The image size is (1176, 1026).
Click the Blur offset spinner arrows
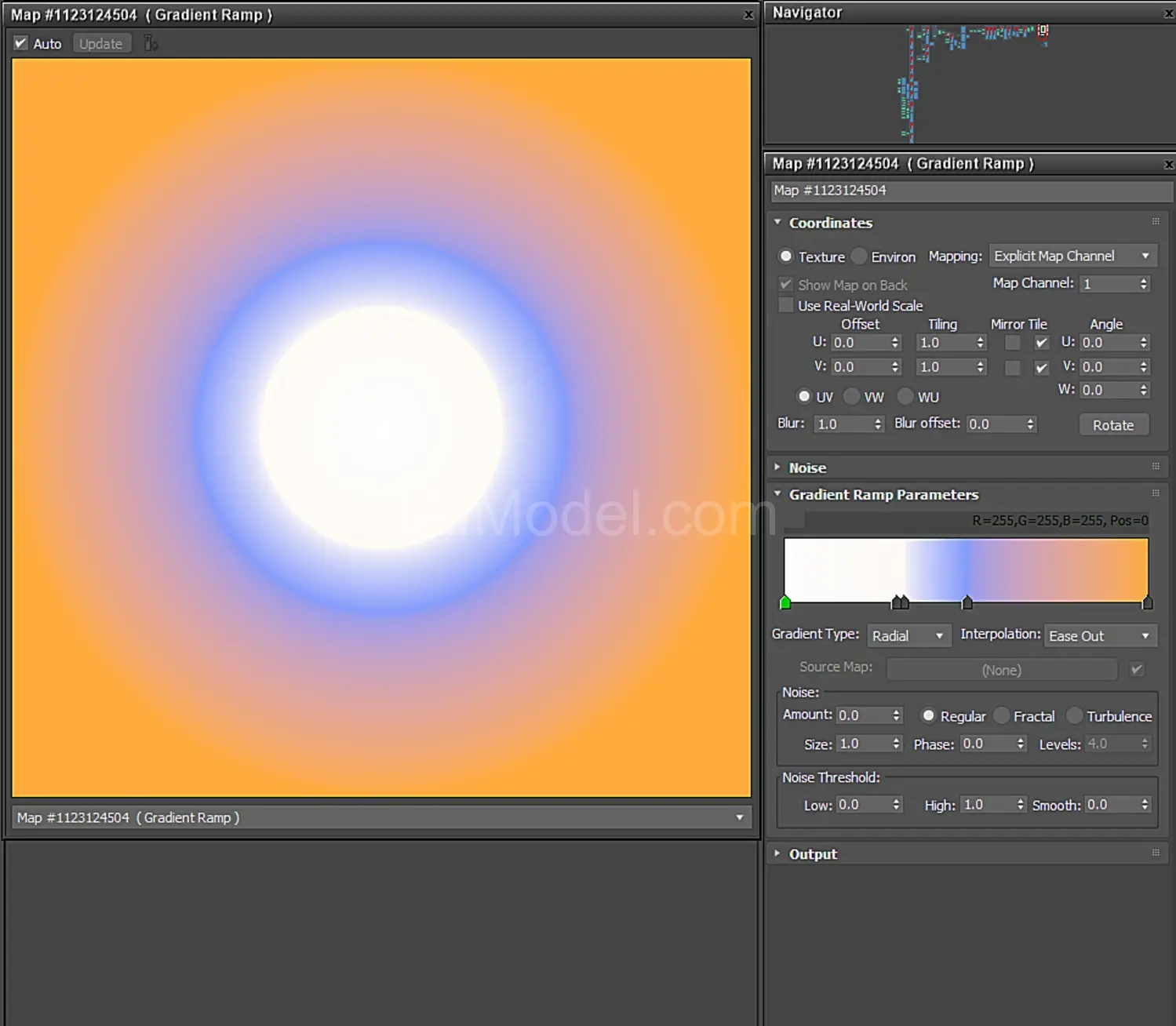(x=1030, y=424)
